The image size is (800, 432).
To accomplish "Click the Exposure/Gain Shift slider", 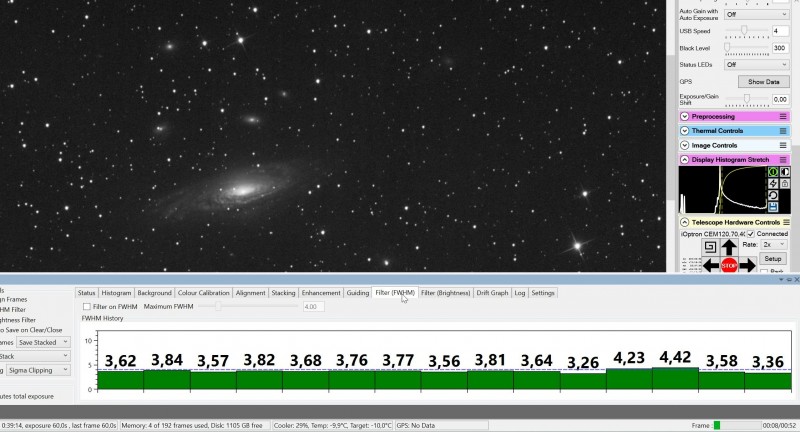I will pos(747,99).
